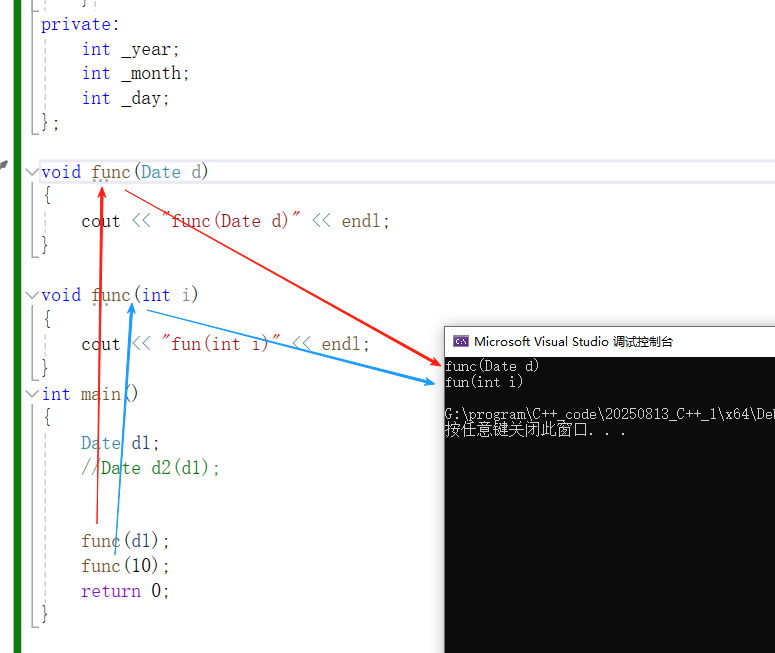Viewport: 775px width, 653px height.
Task: Collapse the func(int i) function block
Action: point(32,295)
